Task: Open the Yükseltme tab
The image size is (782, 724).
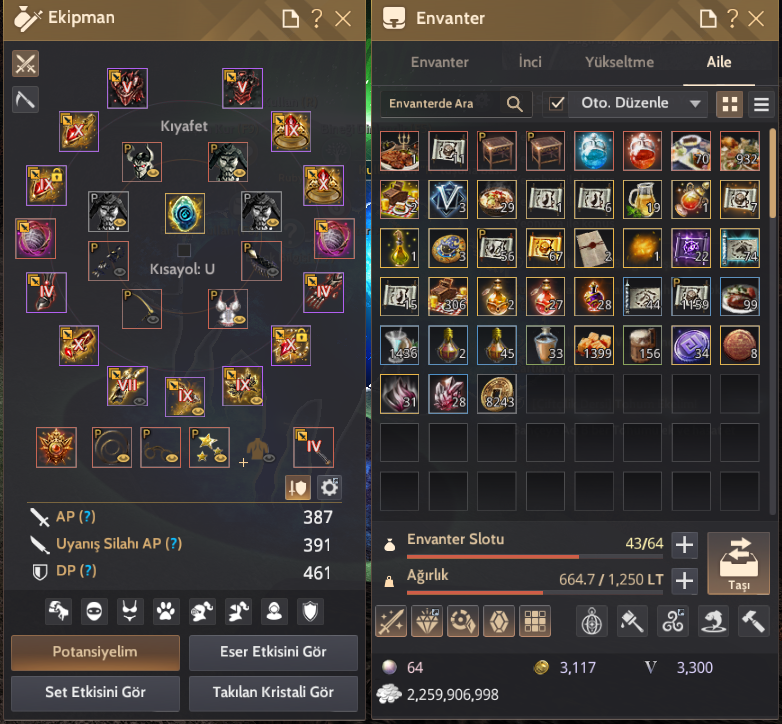Action: point(619,62)
